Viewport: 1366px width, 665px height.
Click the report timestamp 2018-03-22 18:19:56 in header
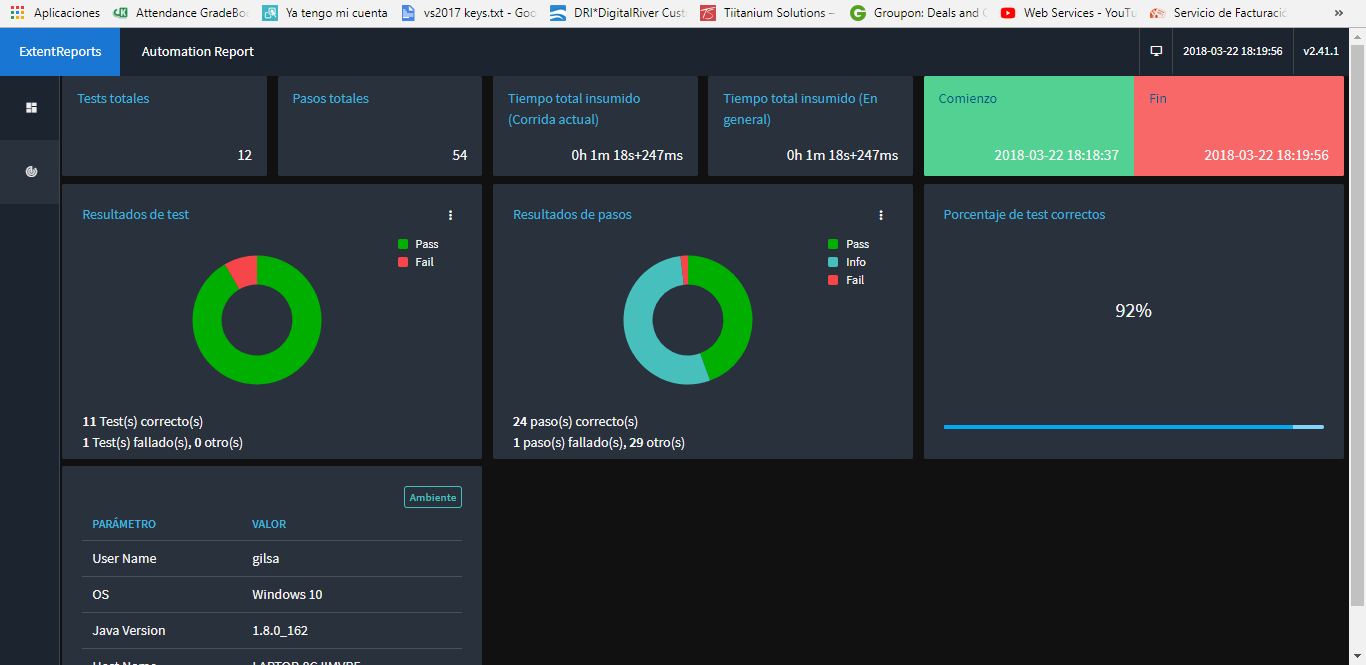coord(1232,51)
